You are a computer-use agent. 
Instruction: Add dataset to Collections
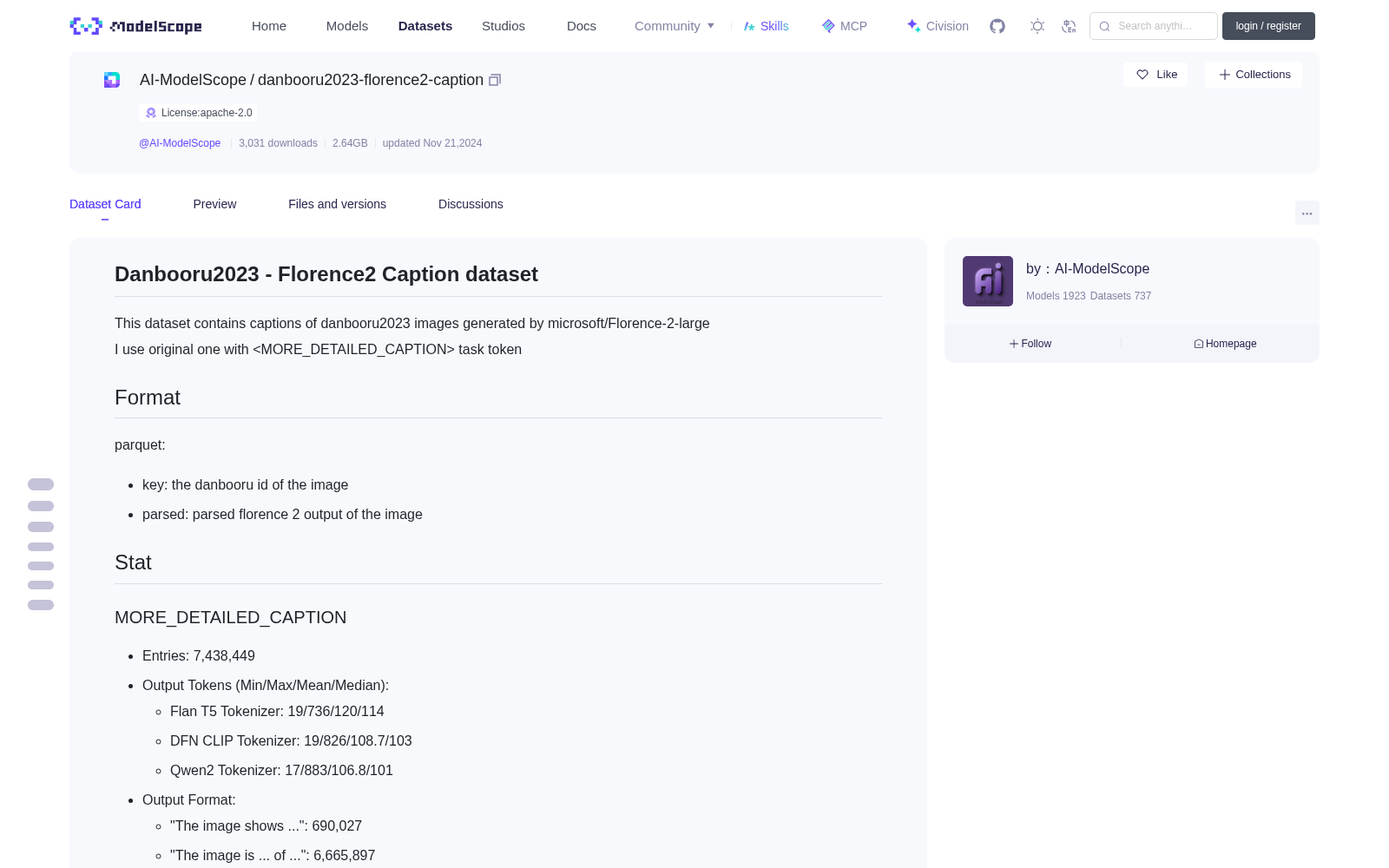(x=1254, y=75)
